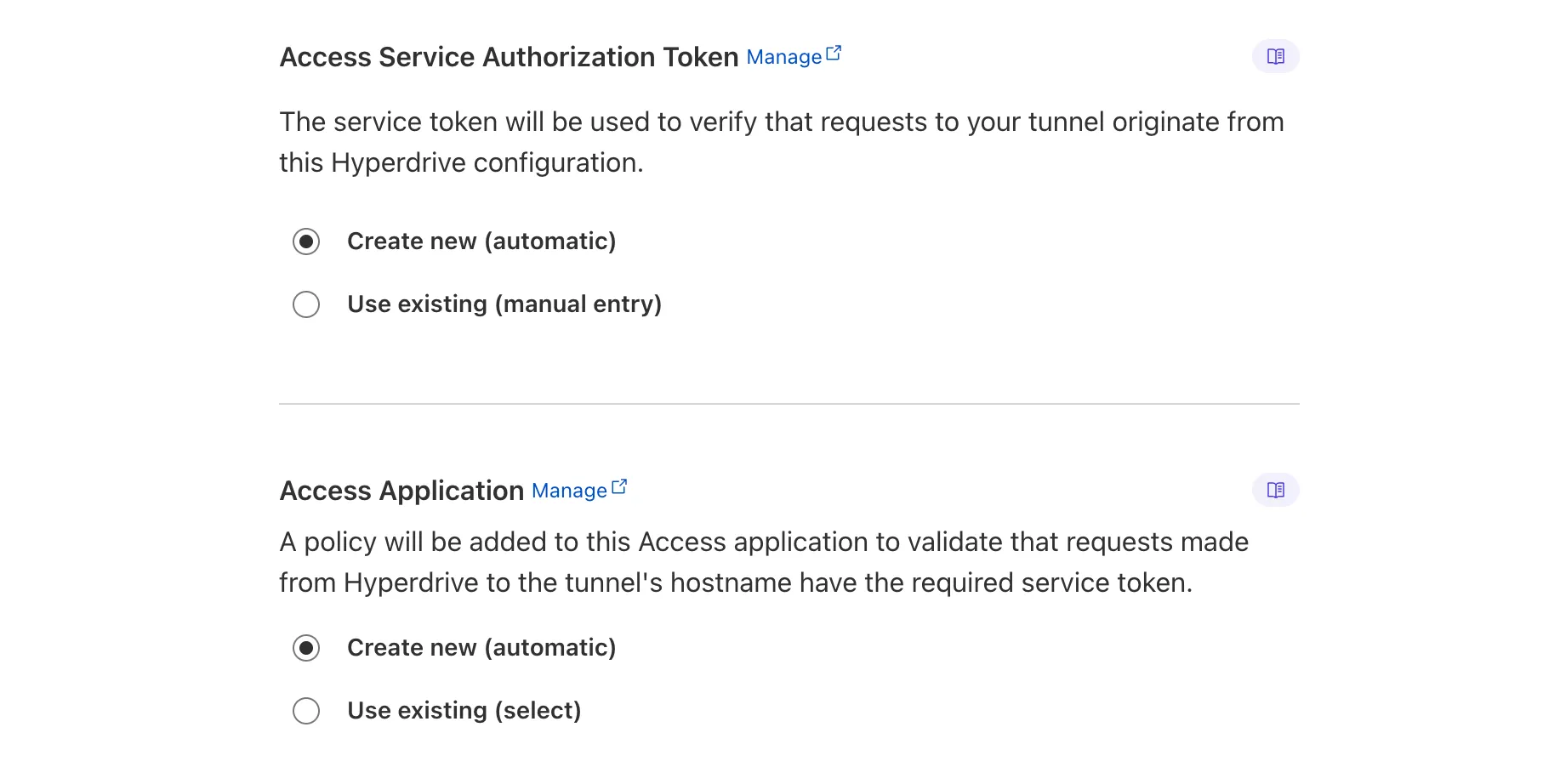Viewport: 1543px width, 784px height.
Task: Choose "Use existing (manual entry)" token option
Action: pos(307,304)
